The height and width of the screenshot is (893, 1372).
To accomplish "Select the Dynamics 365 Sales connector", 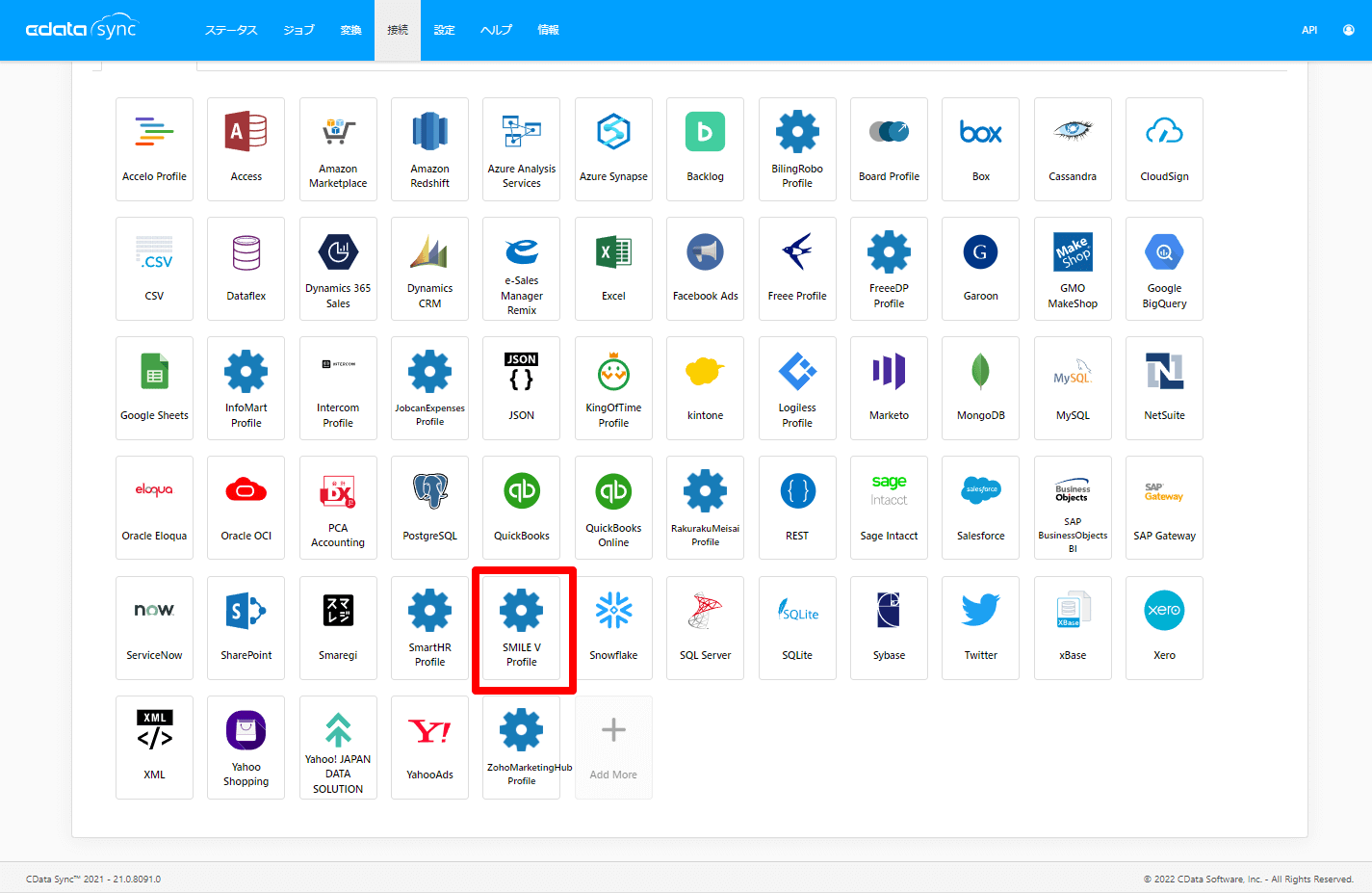I will point(338,269).
